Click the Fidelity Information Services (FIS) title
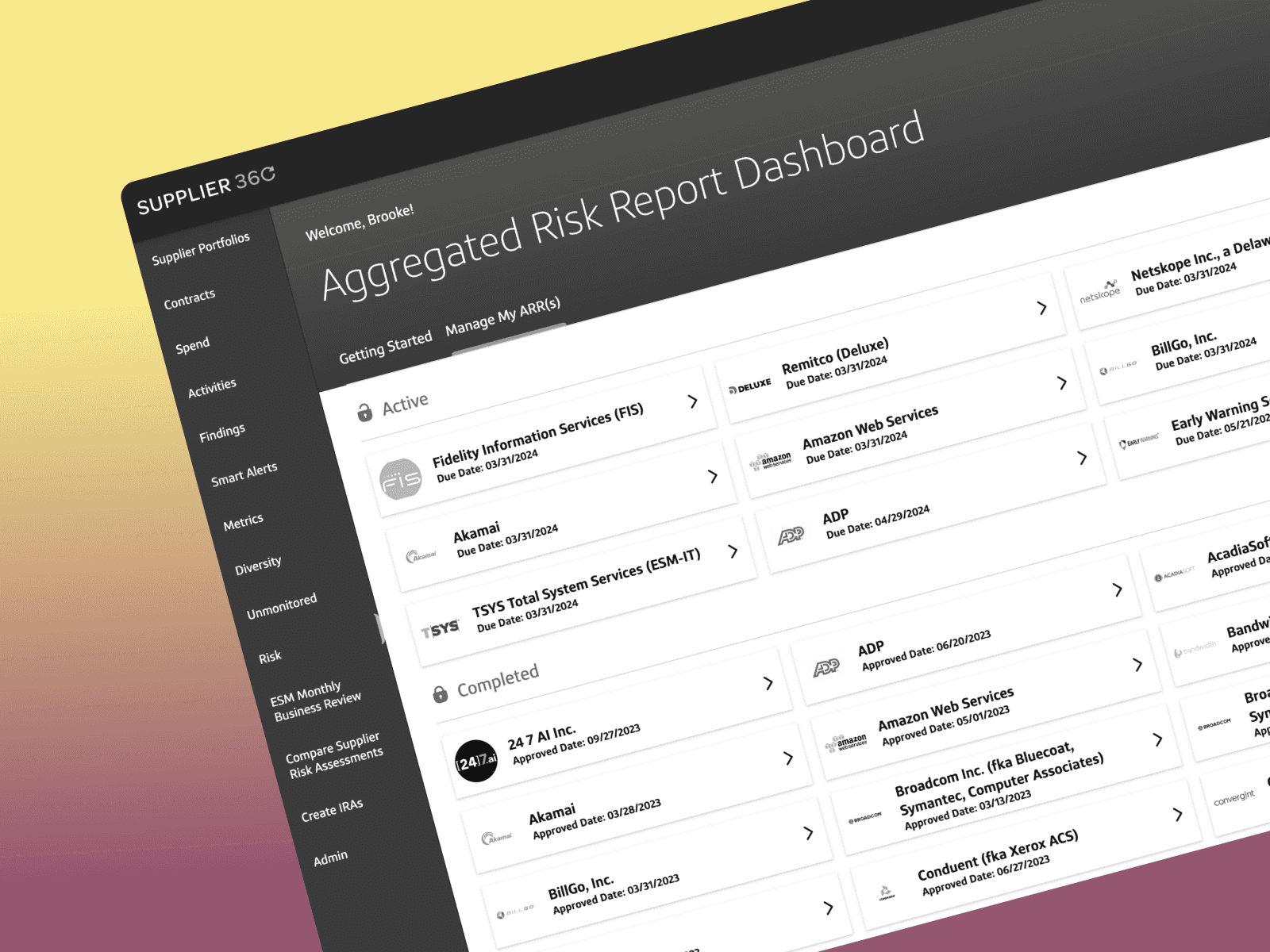1270x952 pixels. pyautogui.click(x=537, y=435)
